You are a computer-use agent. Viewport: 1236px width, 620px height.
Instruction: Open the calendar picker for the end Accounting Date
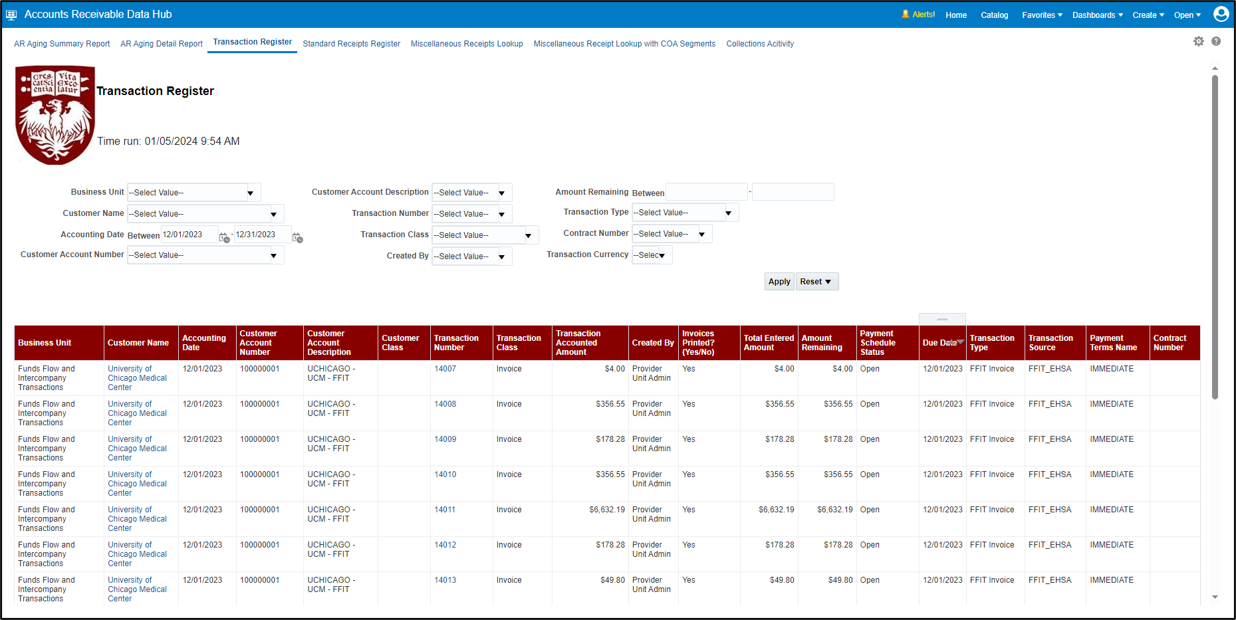(297, 236)
